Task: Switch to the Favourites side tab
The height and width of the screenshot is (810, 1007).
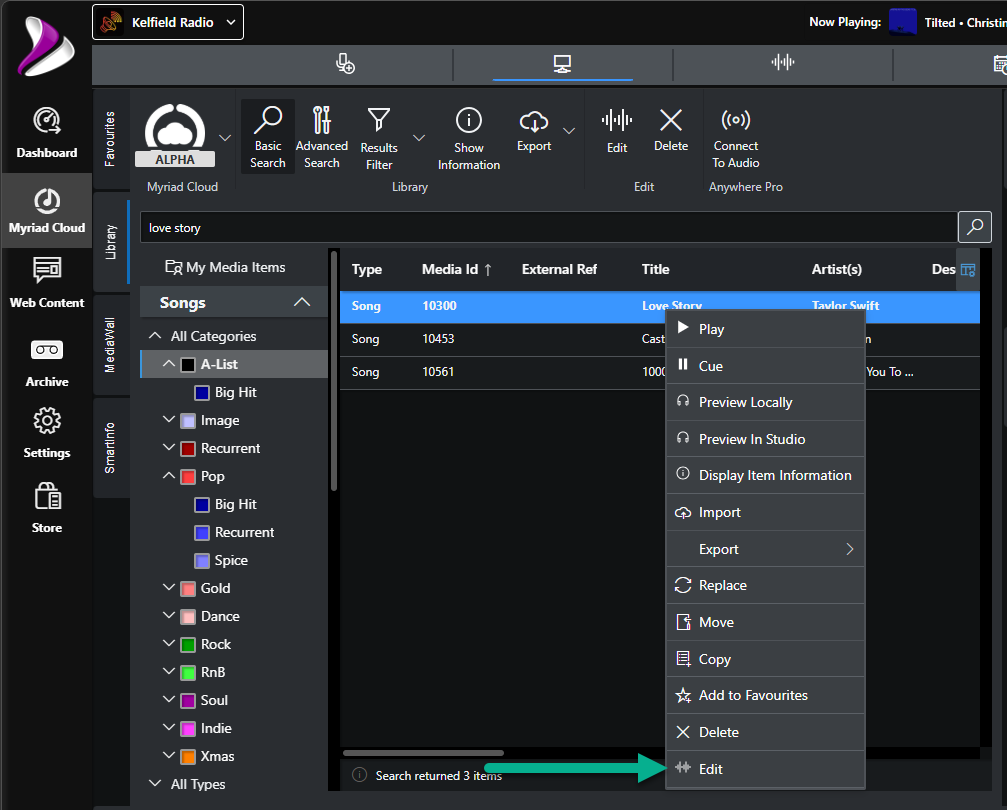Action: [x=111, y=139]
